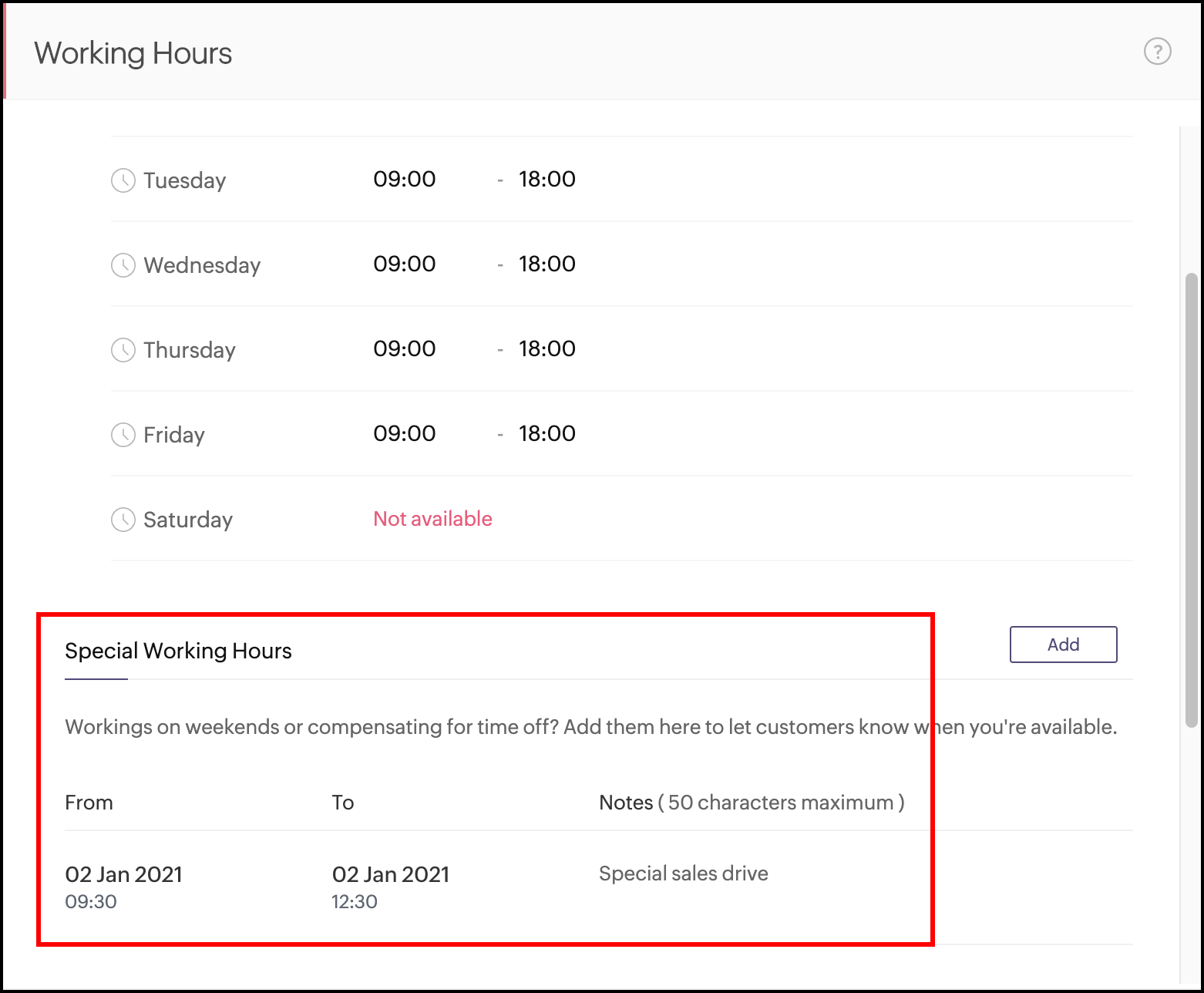Click the Special sales drive note

[x=683, y=874]
